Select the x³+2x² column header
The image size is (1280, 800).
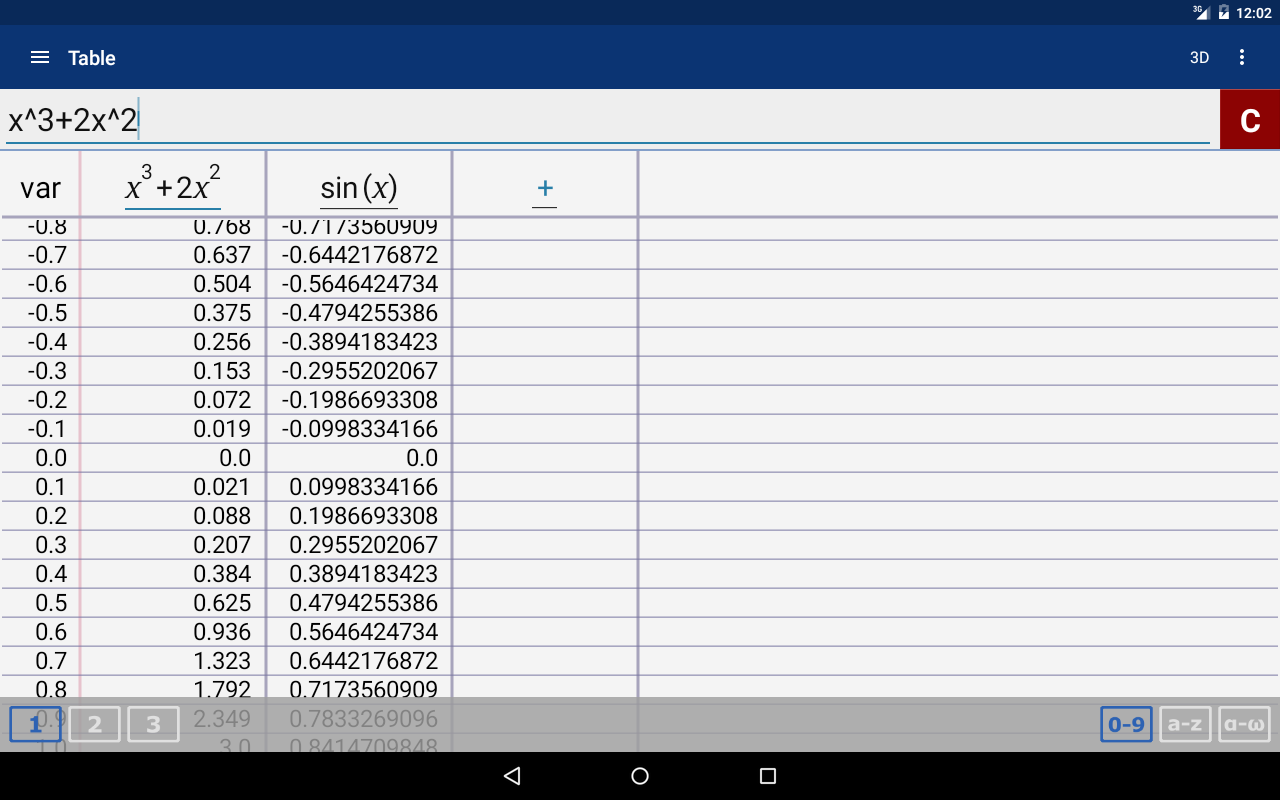[173, 188]
